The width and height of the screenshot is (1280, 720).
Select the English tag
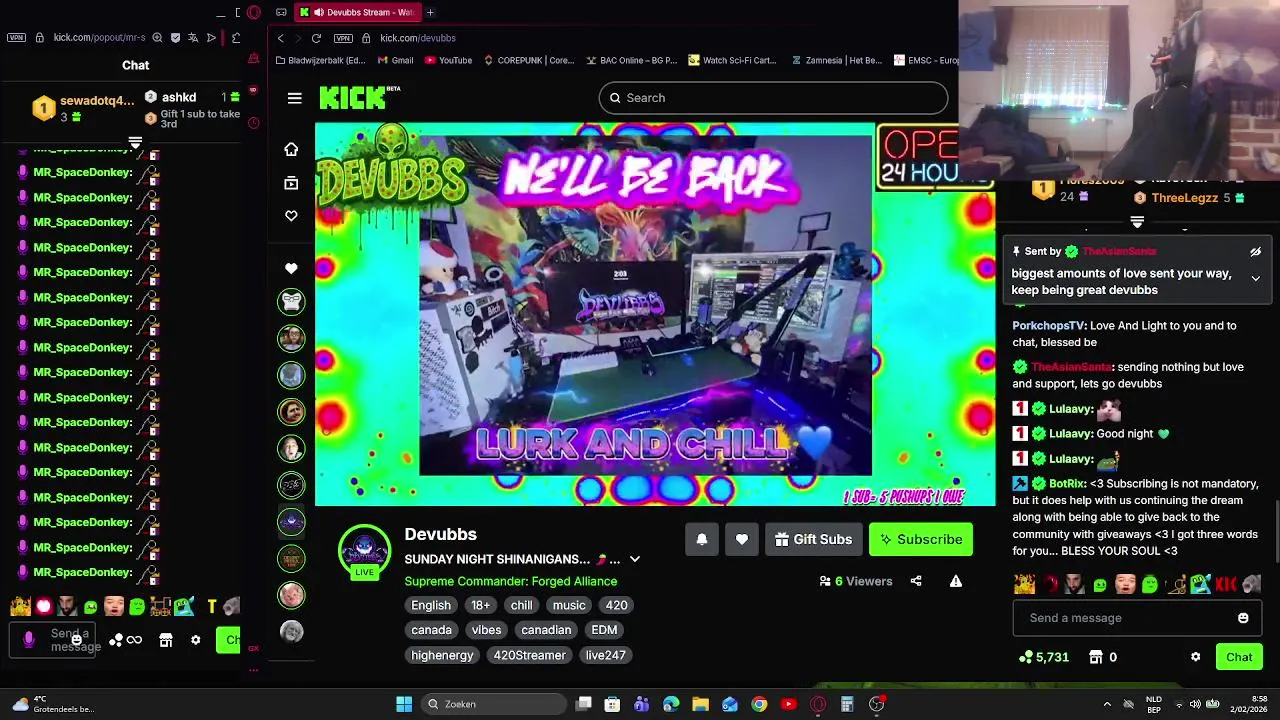click(x=431, y=605)
